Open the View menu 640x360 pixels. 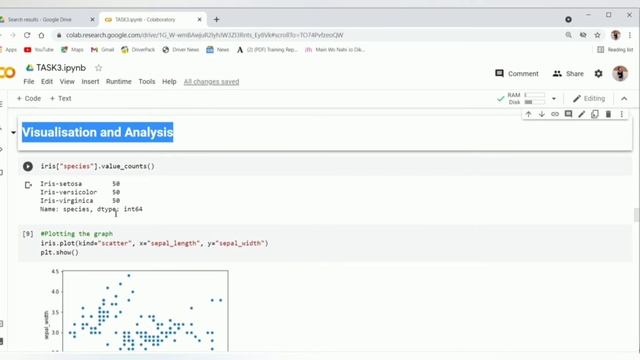pyautogui.click(x=67, y=82)
